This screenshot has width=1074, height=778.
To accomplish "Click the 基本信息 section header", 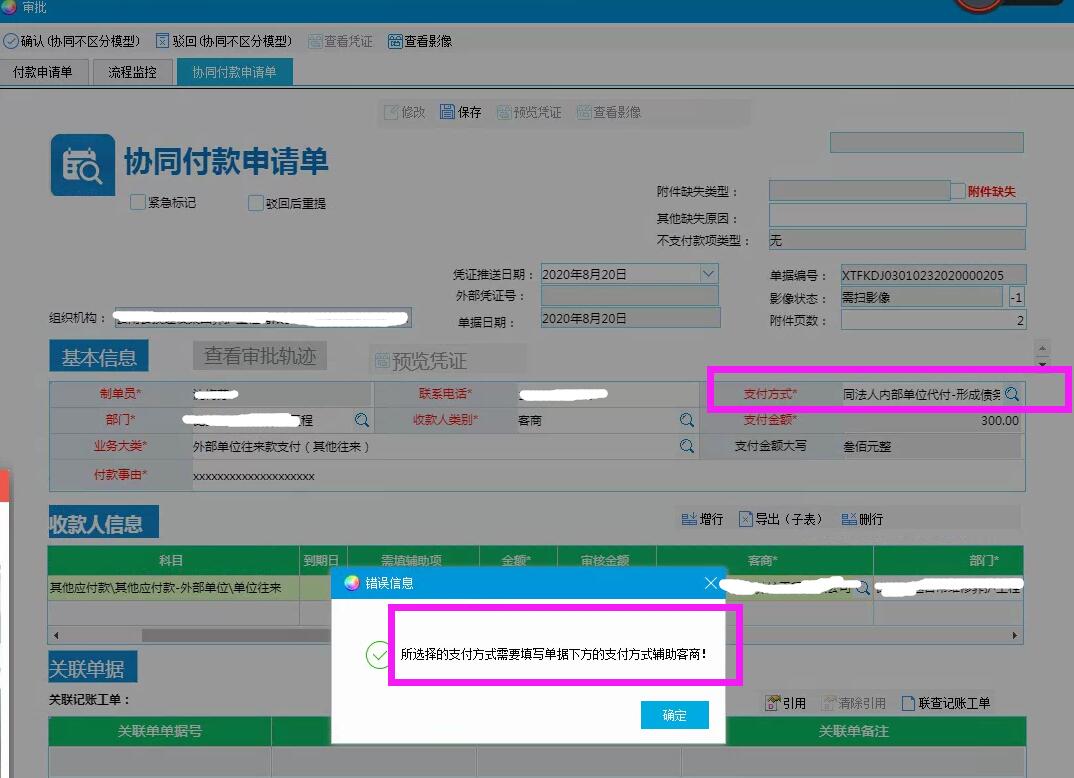I will (x=99, y=356).
